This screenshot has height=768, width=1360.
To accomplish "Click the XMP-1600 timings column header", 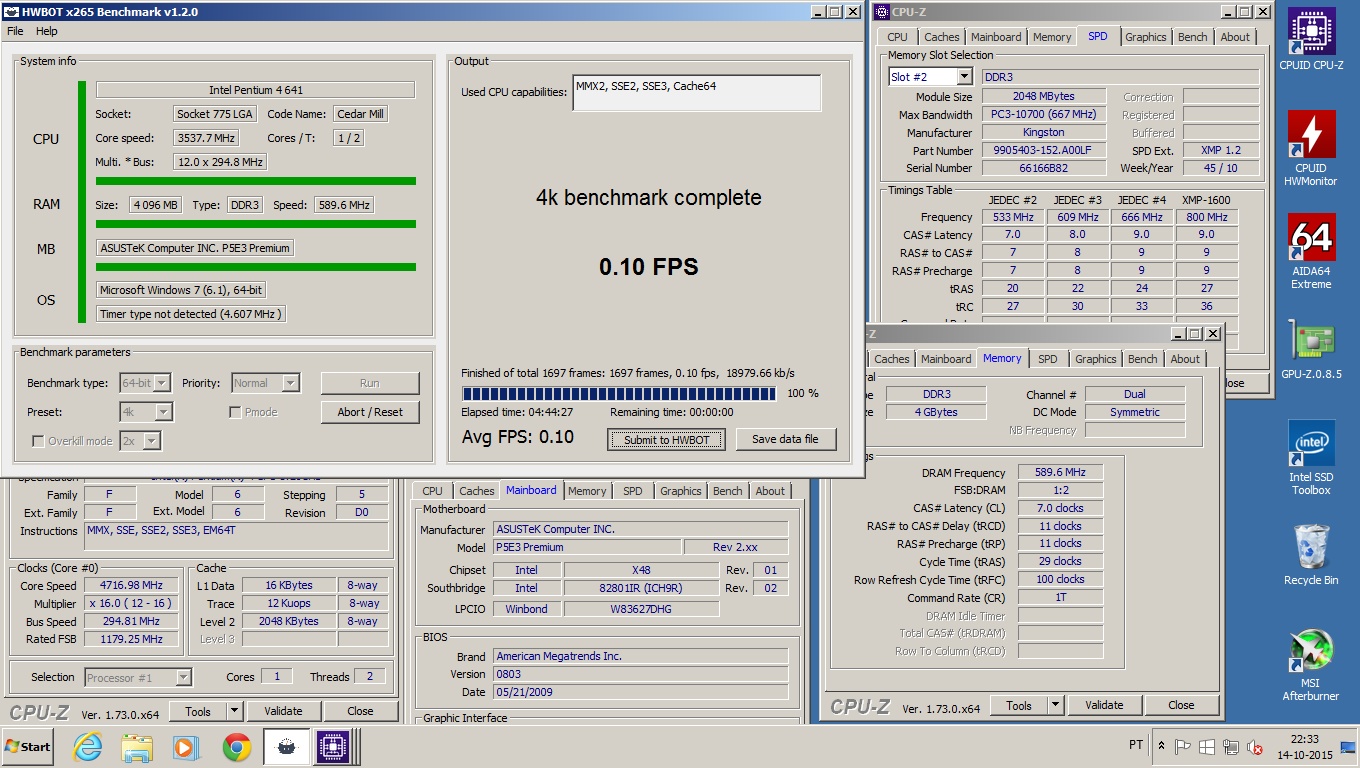I will tap(1204, 200).
